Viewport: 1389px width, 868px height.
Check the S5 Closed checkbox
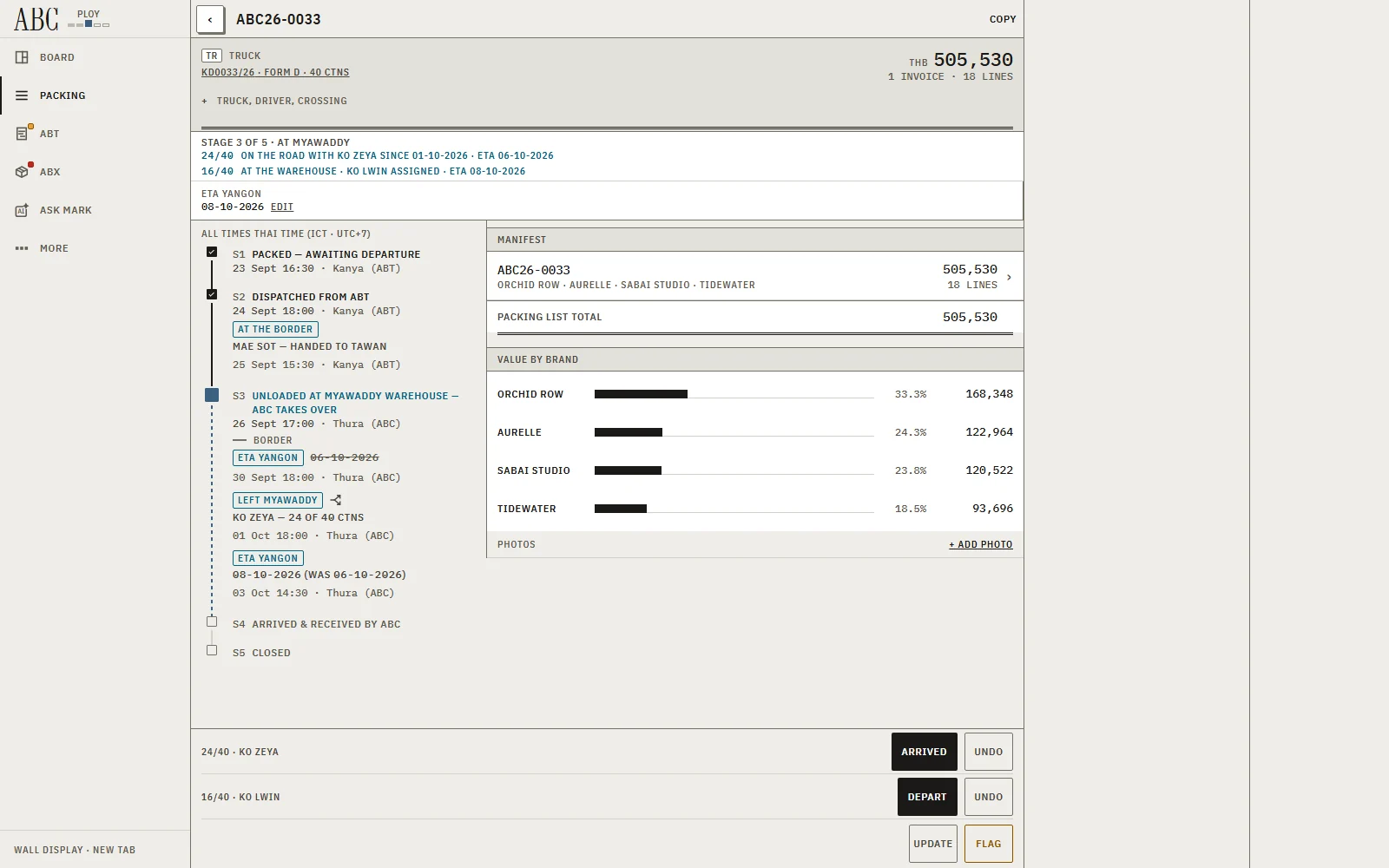click(212, 650)
